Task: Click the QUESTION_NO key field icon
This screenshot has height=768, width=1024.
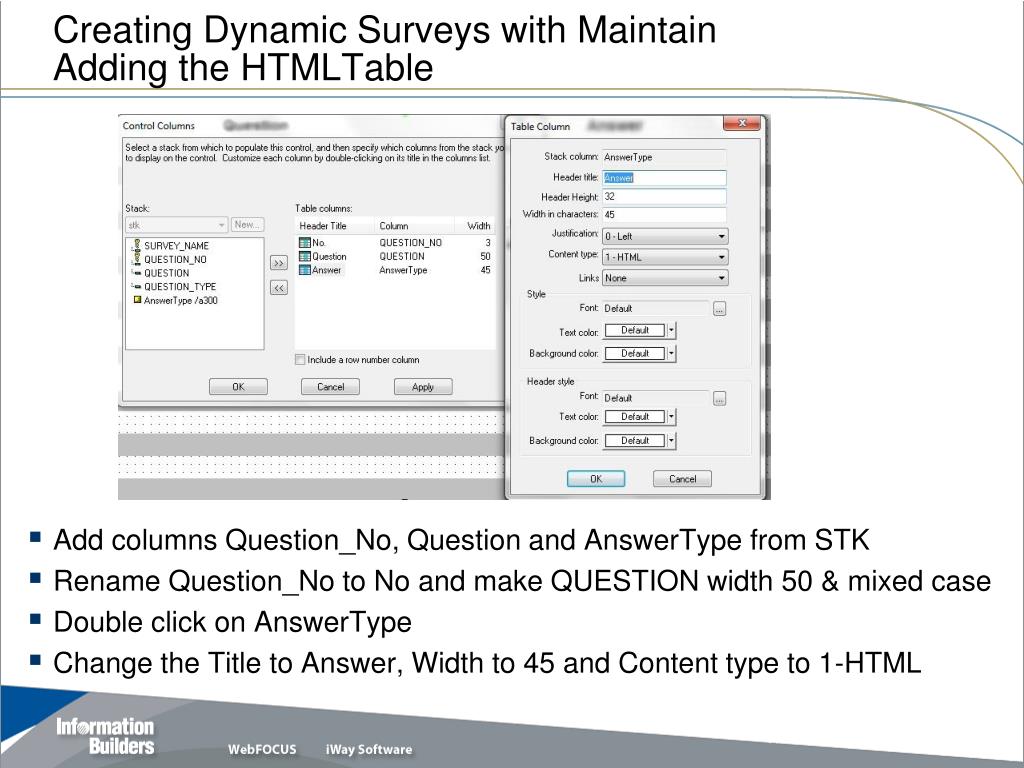Action: click(x=137, y=259)
